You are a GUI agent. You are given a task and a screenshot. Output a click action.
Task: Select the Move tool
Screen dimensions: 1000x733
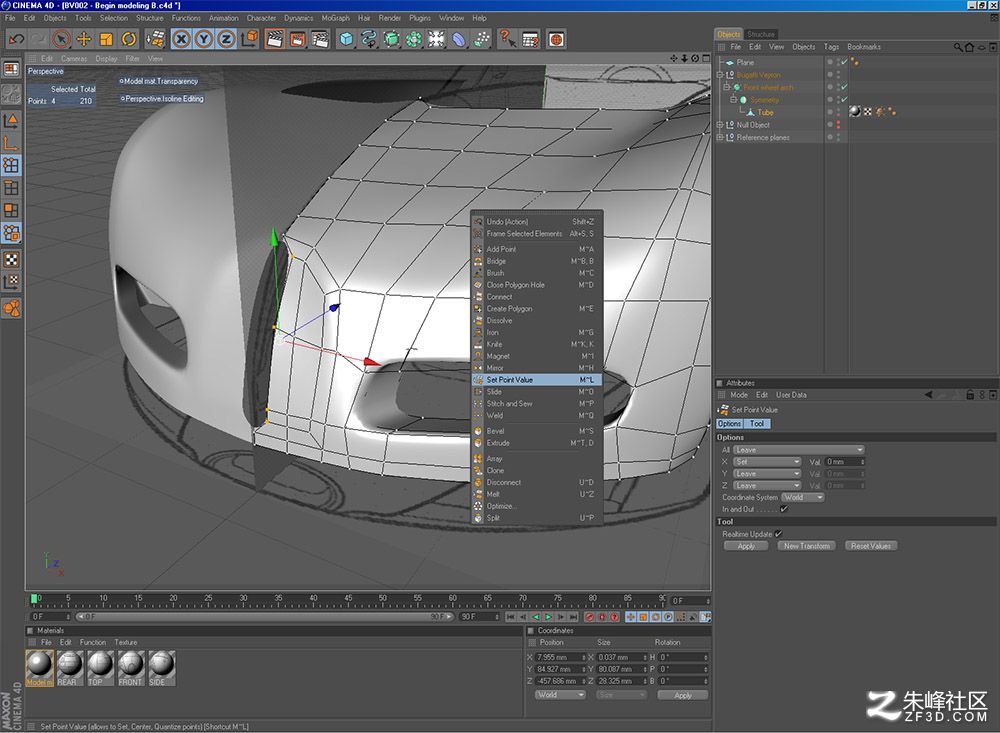pyautogui.click(x=84, y=40)
